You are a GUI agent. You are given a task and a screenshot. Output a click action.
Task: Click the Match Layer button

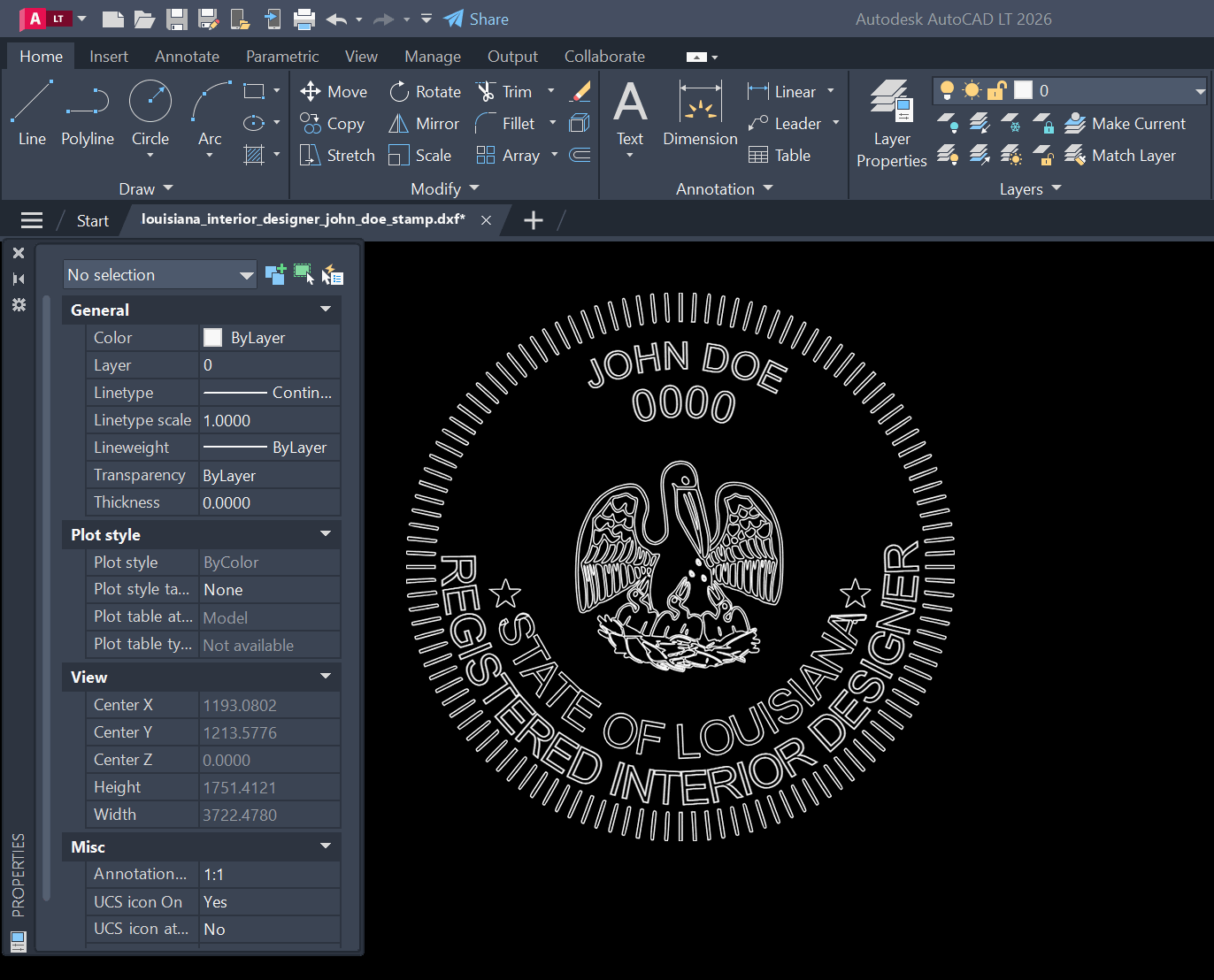(1120, 155)
